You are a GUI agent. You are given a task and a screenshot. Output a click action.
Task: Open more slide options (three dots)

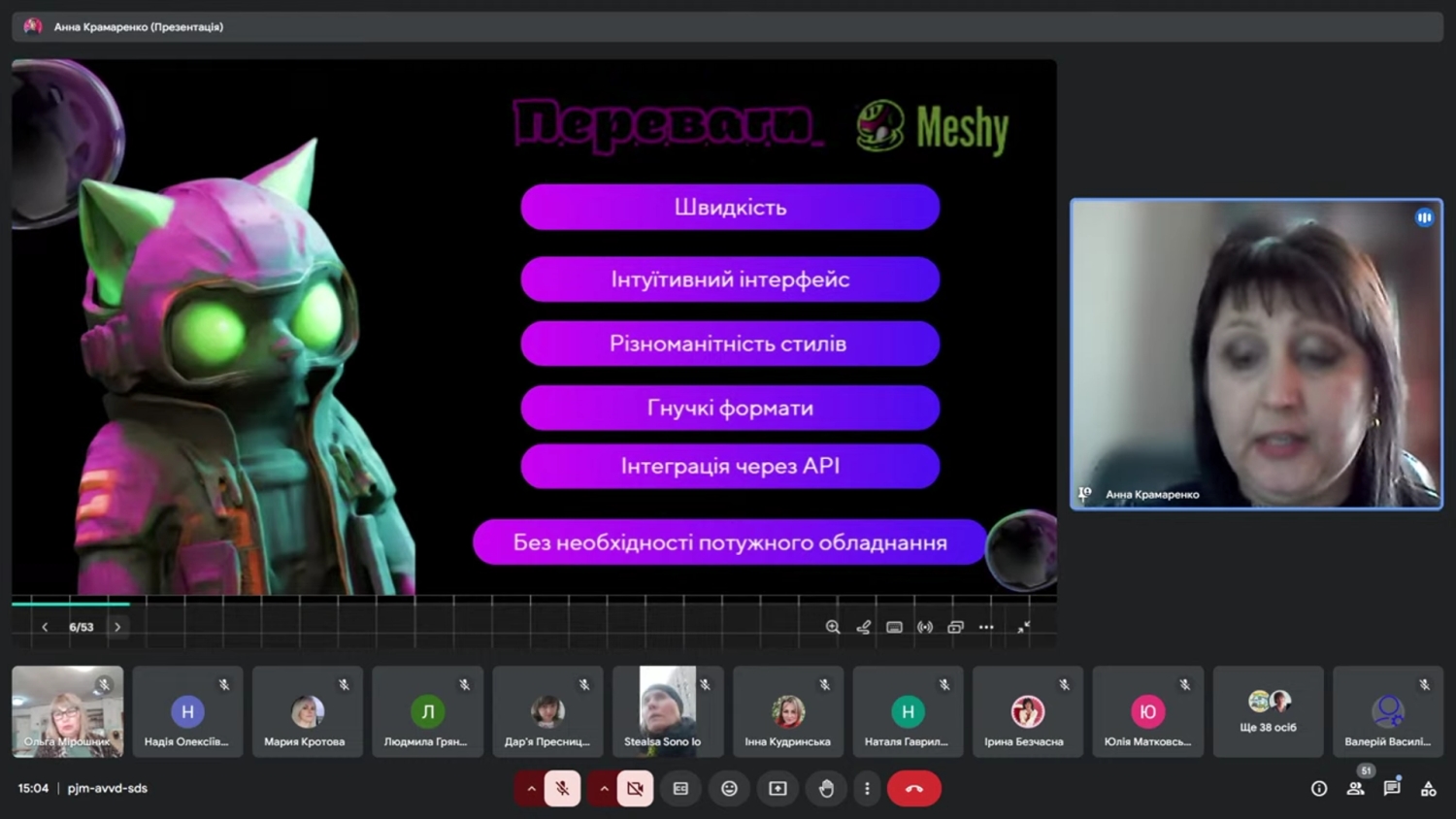click(x=986, y=627)
